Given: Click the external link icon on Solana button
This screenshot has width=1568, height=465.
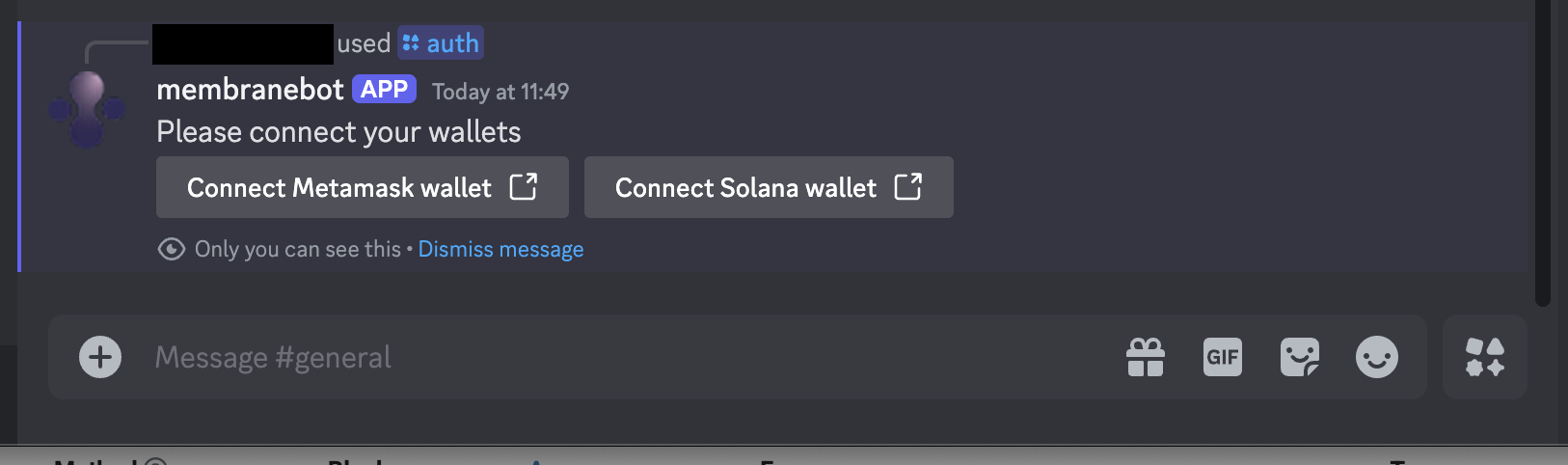Looking at the screenshot, I should pos(908,186).
